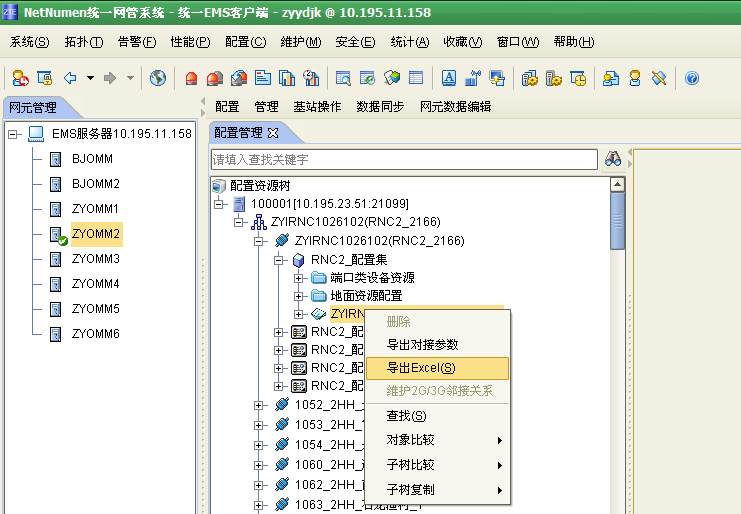Select the 1053_2HH tree row

328,425
